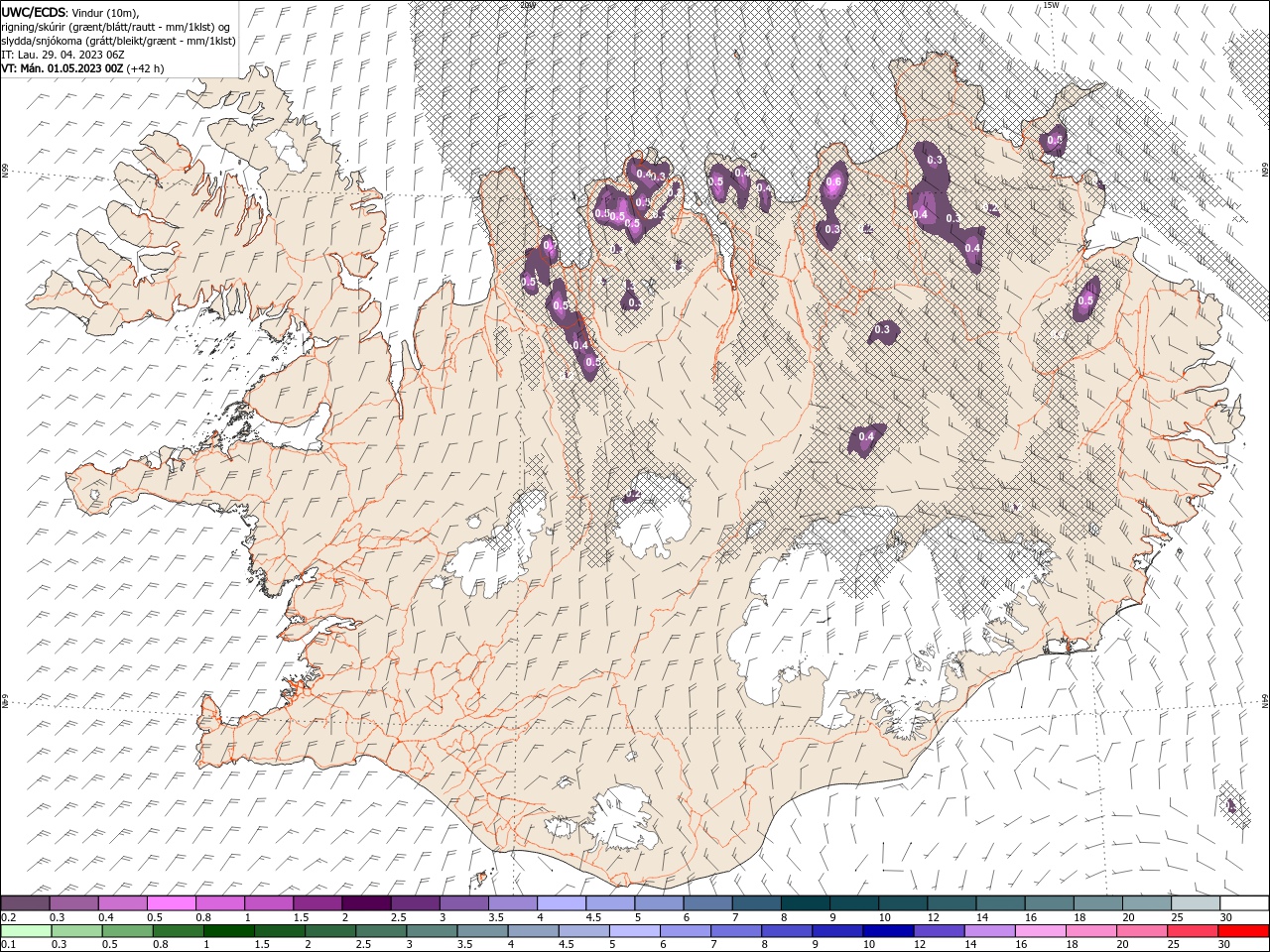Select the pale grey 25 mm snow swatch
Viewport: 1270px width, 952px height.
pyautogui.click(x=1197, y=903)
